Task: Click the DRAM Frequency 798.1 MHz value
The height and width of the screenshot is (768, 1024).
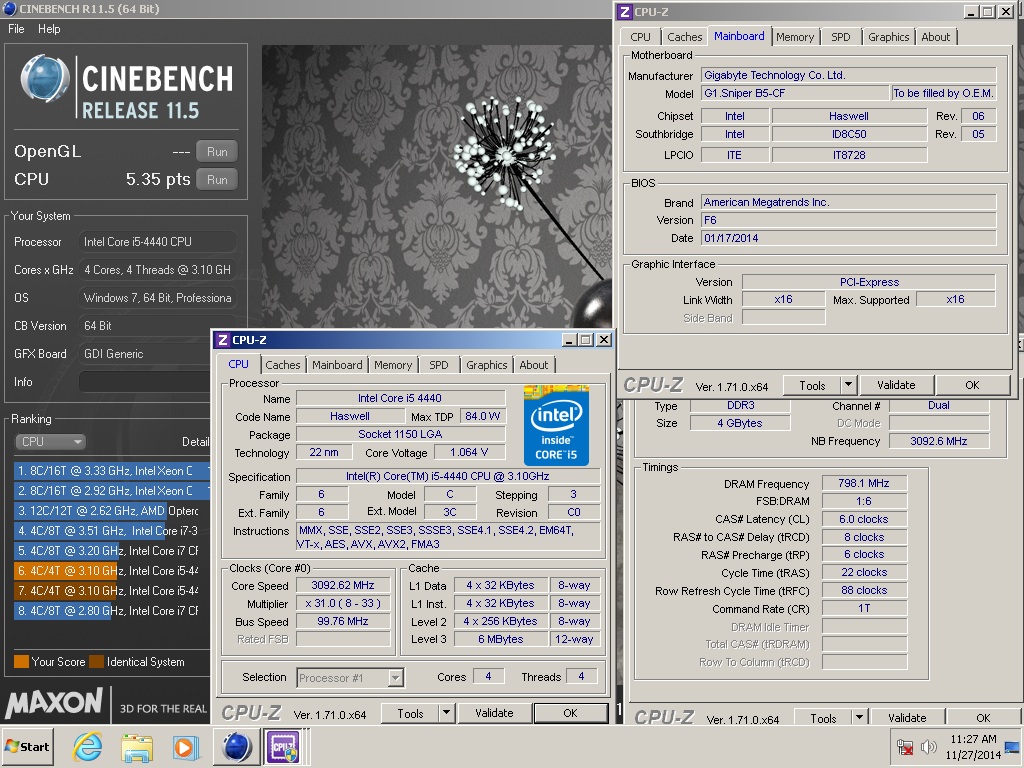Action: pos(864,483)
